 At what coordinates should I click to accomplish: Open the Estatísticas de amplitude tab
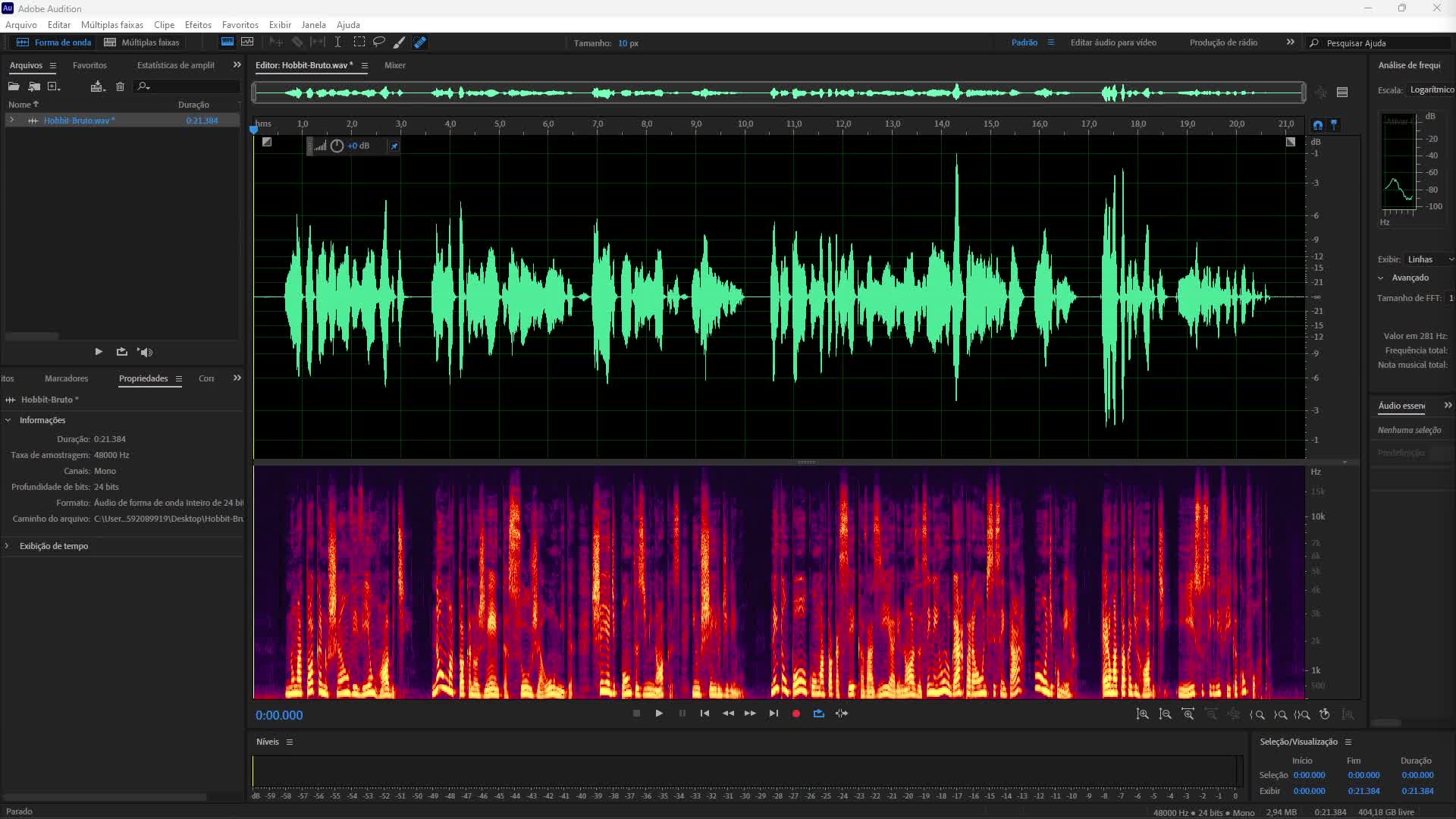(x=176, y=65)
